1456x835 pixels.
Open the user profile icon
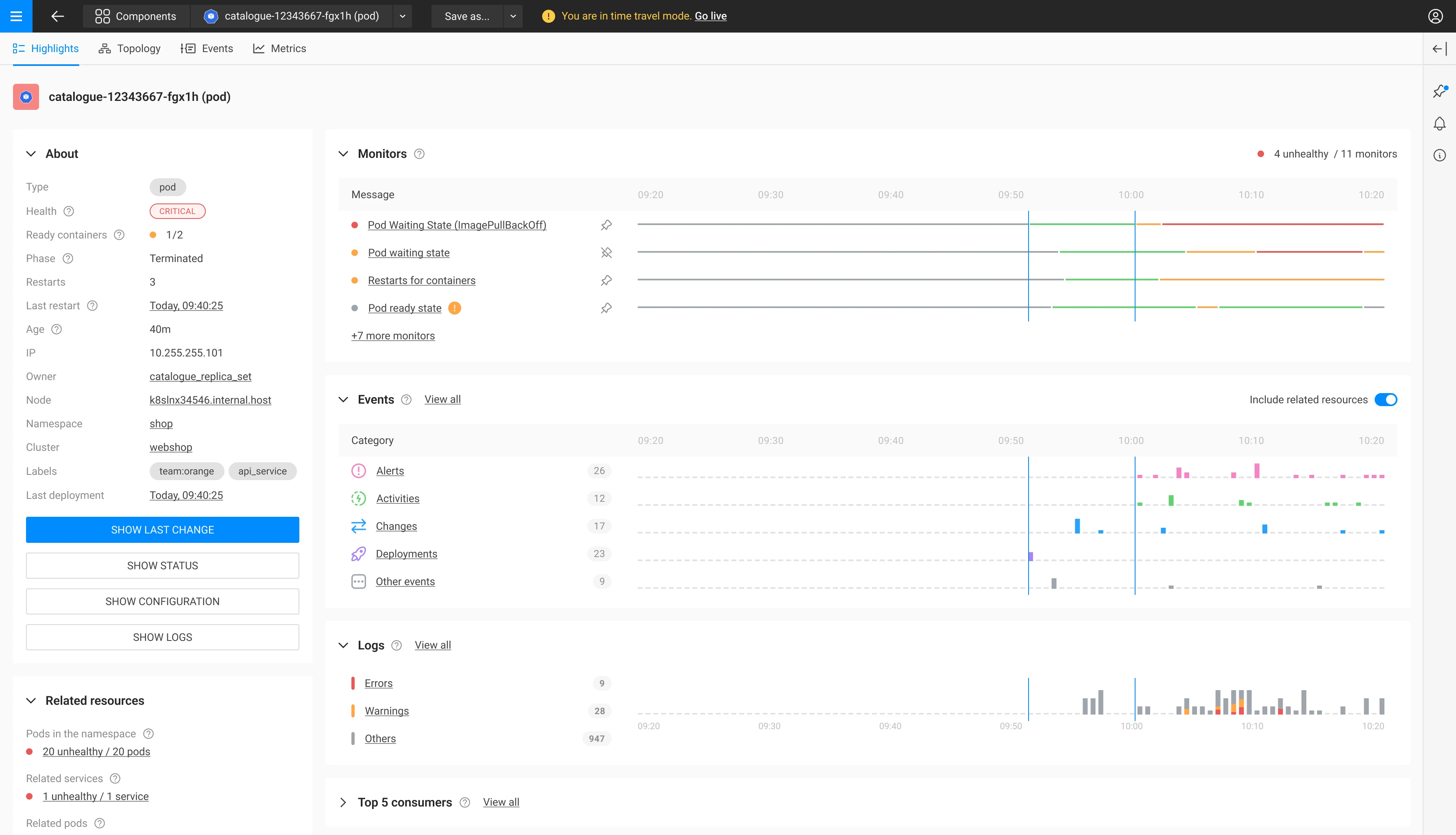pyautogui.click(x=1435, y=16)
